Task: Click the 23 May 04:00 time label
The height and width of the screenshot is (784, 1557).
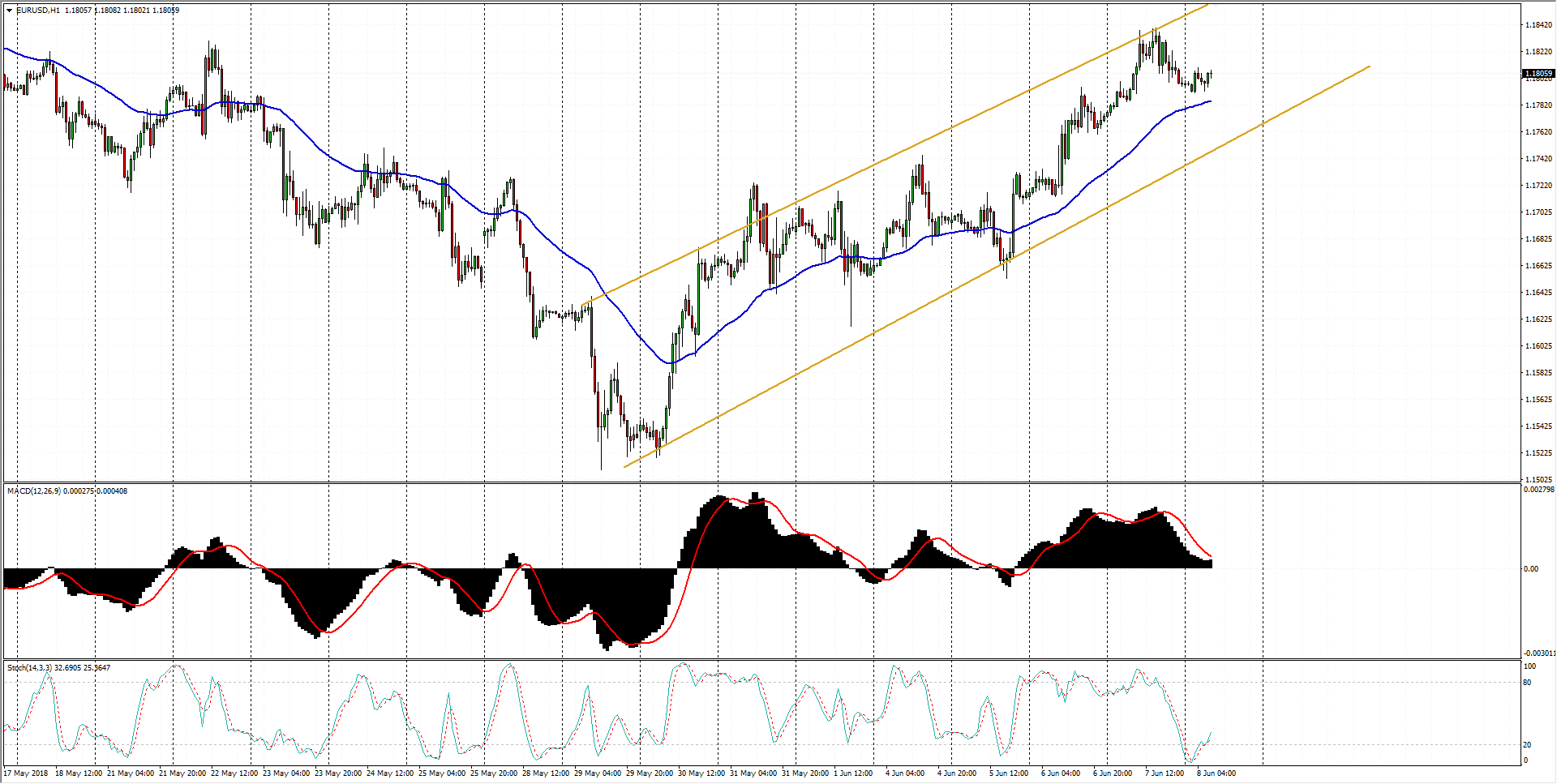Action: coord(286,773)
